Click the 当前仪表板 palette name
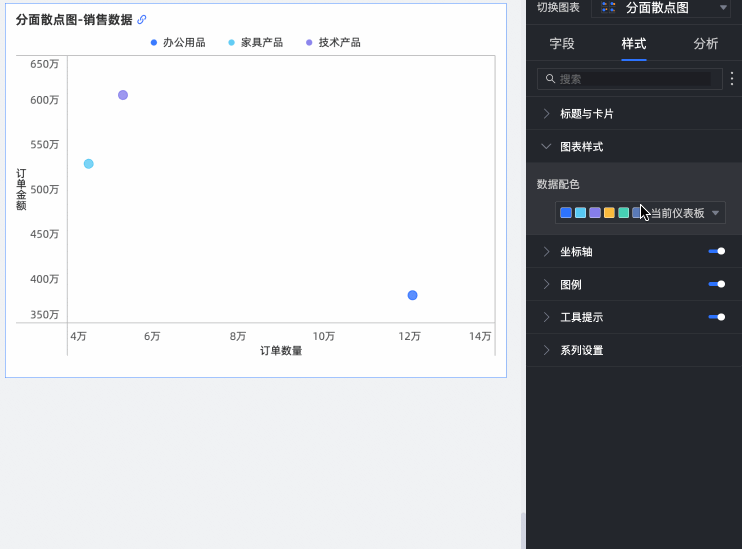The image size is (742, 549). click(678, 213)
